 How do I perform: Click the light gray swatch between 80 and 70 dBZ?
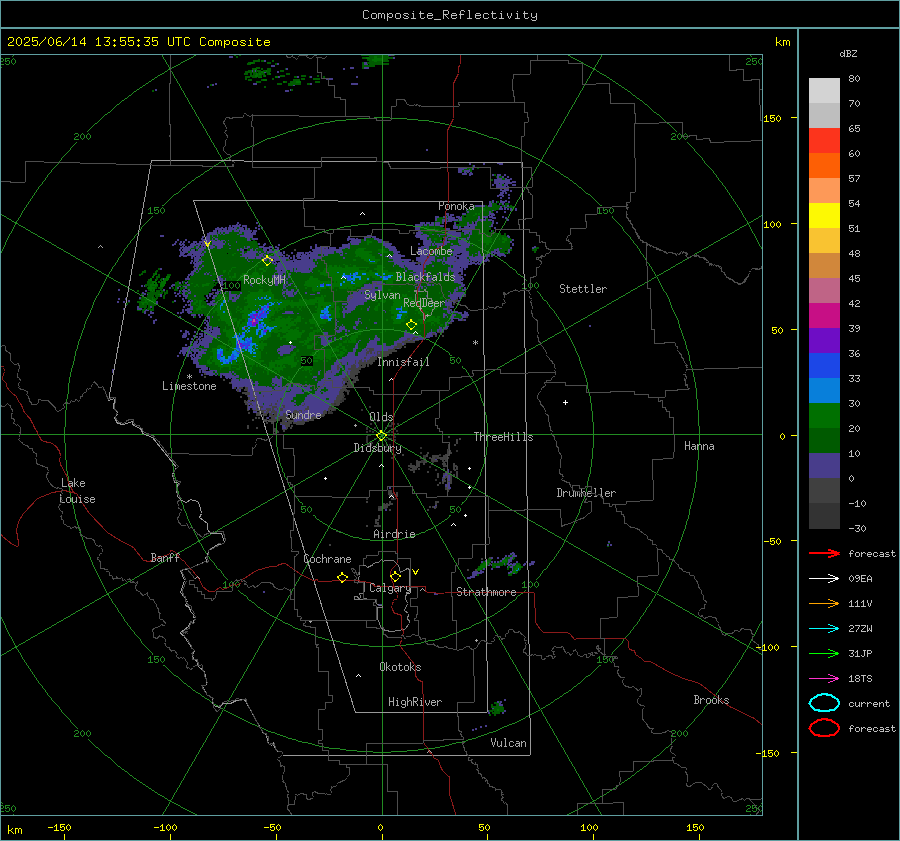(824, 90)
